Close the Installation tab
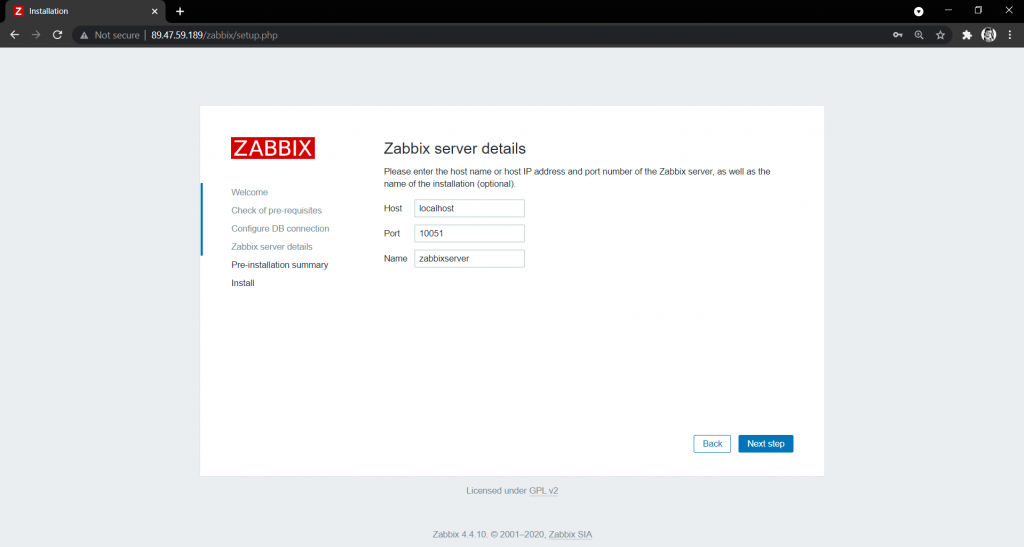1024x547 pixels. (x=155, y=11)
